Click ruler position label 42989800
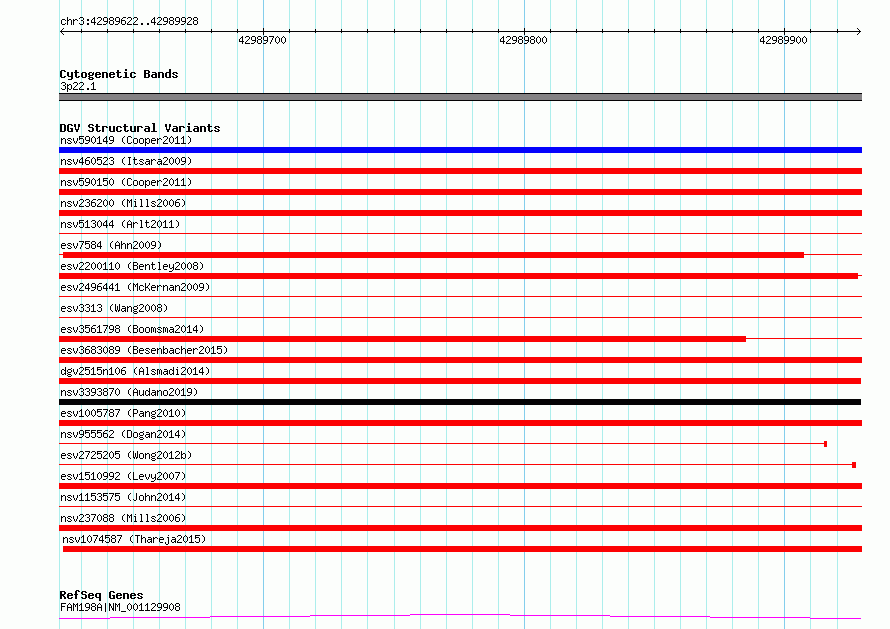Screen dimensions: 890x629 tap(523, 40)
